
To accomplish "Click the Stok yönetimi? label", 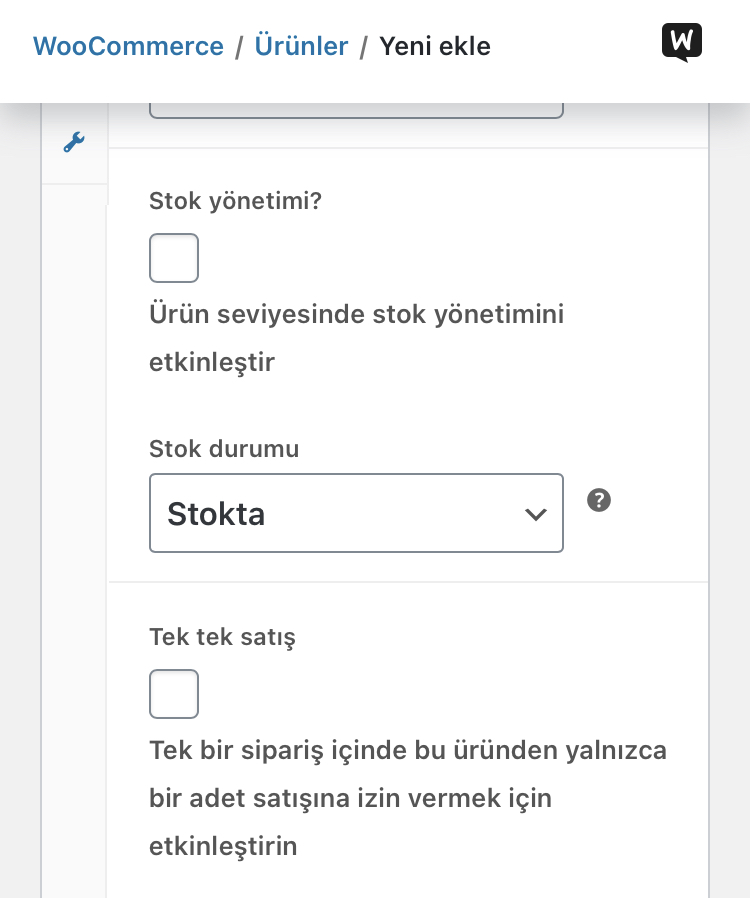I will pyautogui.click(x=235, y=201).
